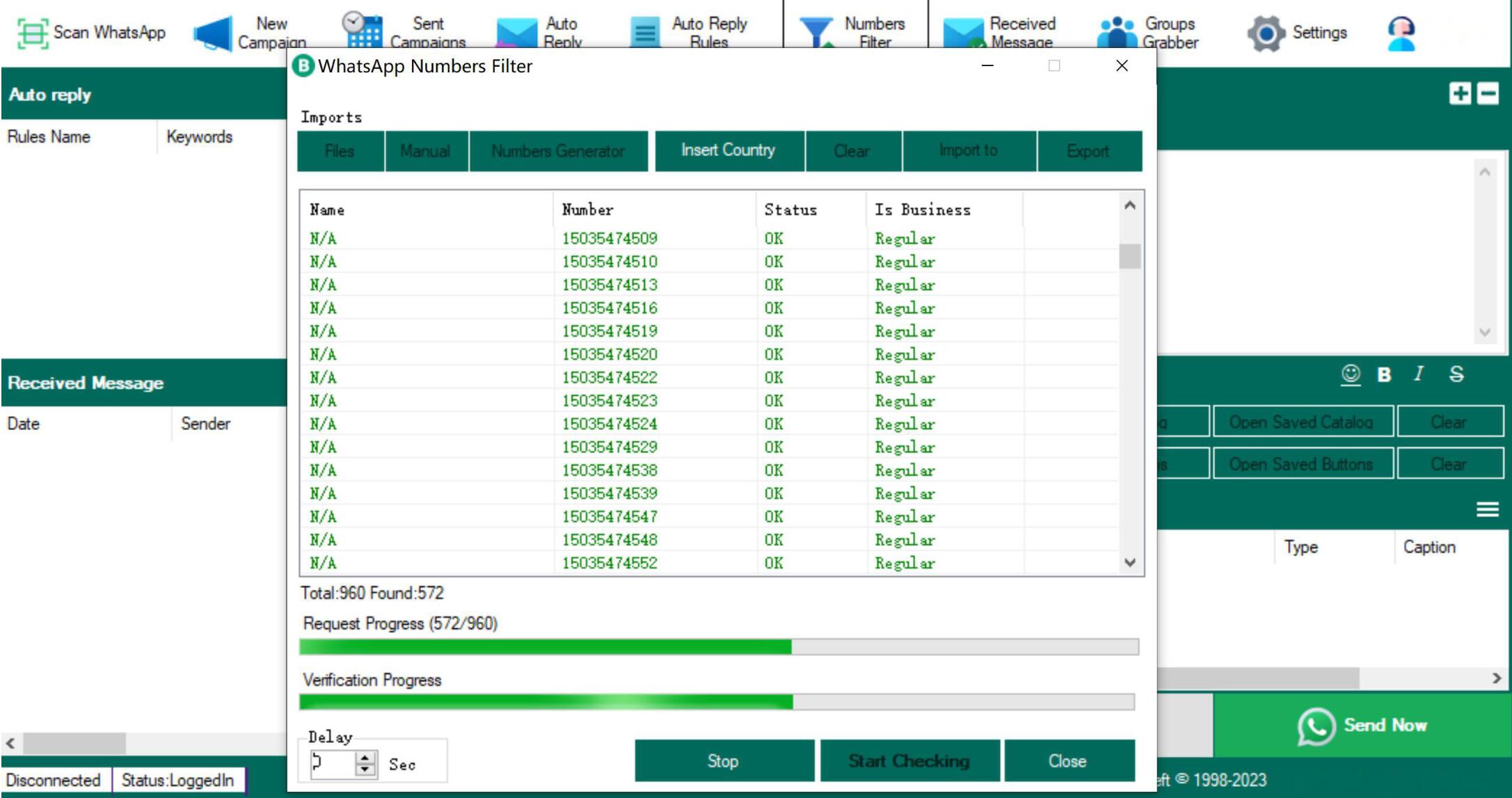Click Open Saved Catalog button

pyautogui.click(x=1303, y=422)
